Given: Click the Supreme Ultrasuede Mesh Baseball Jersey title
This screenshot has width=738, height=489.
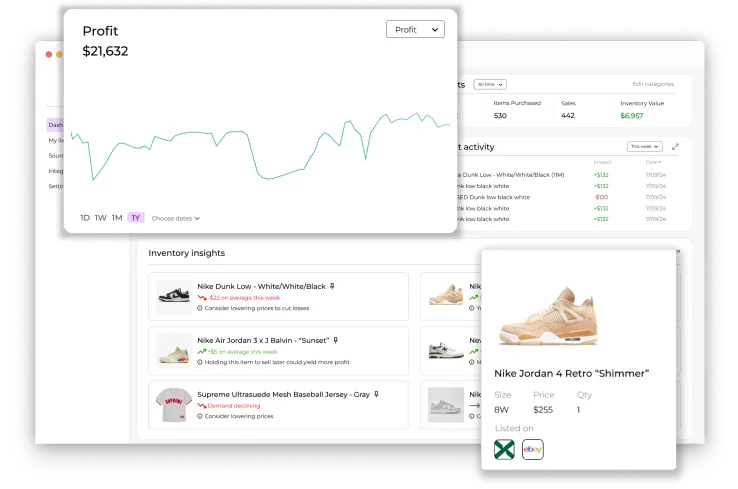Looking at the screenshot, I should pos(283,394).
